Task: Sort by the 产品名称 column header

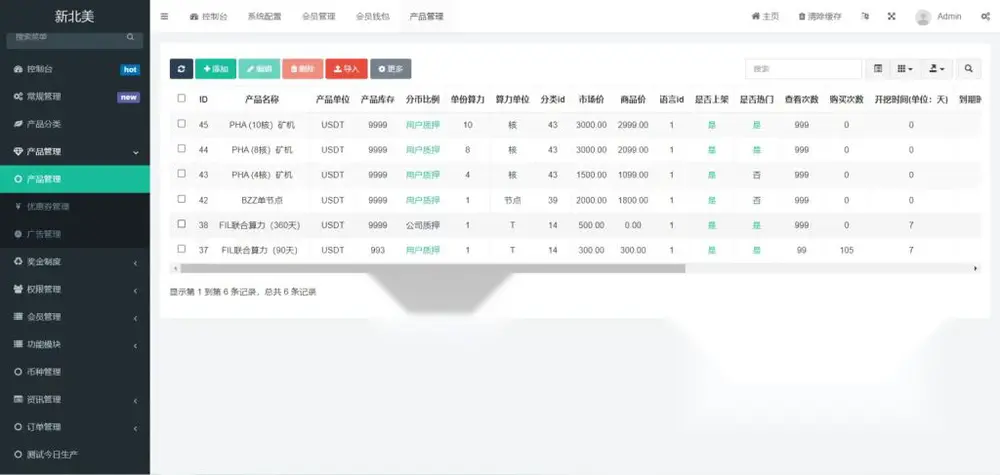Action: coord(261,99)
